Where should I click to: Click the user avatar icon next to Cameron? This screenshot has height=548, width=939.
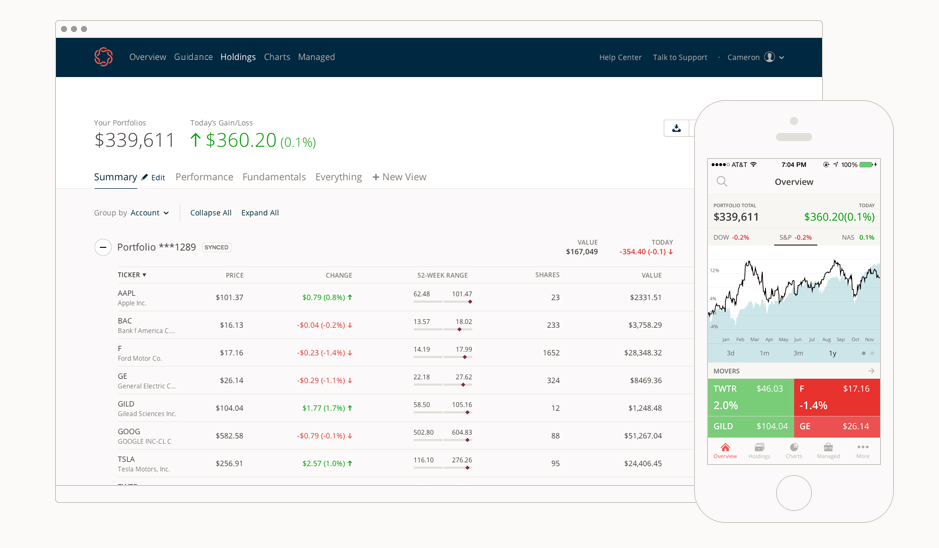pyautogui.click(x=770, y=57)
